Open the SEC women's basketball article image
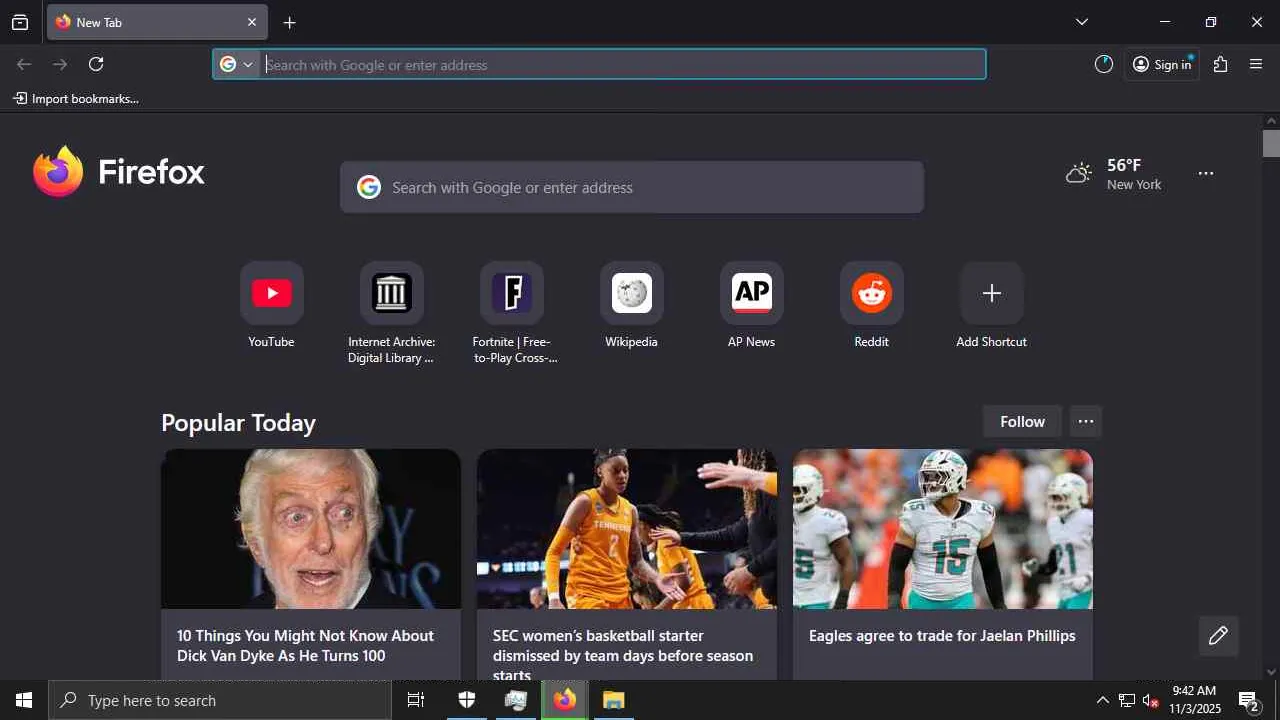This screenshot has width=1280, height=720. click(627, 529)
